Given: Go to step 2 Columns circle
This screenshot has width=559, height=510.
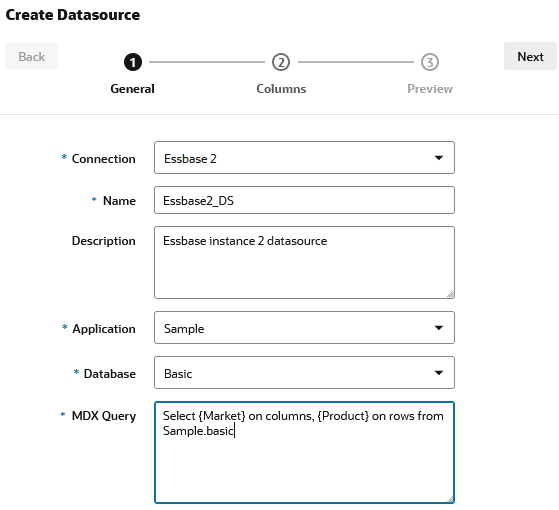Looking at the screenshot, I should point(281,62).
